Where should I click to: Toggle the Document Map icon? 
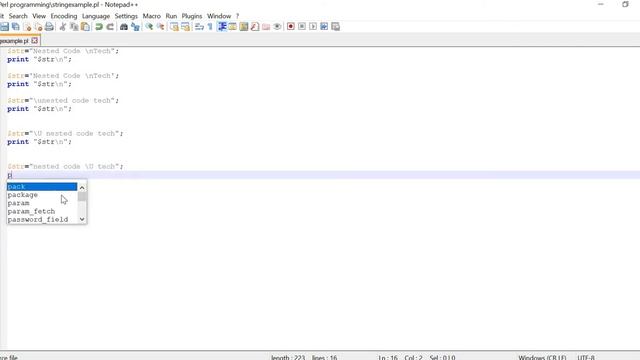pyautogui.click(x=244, y=27)
